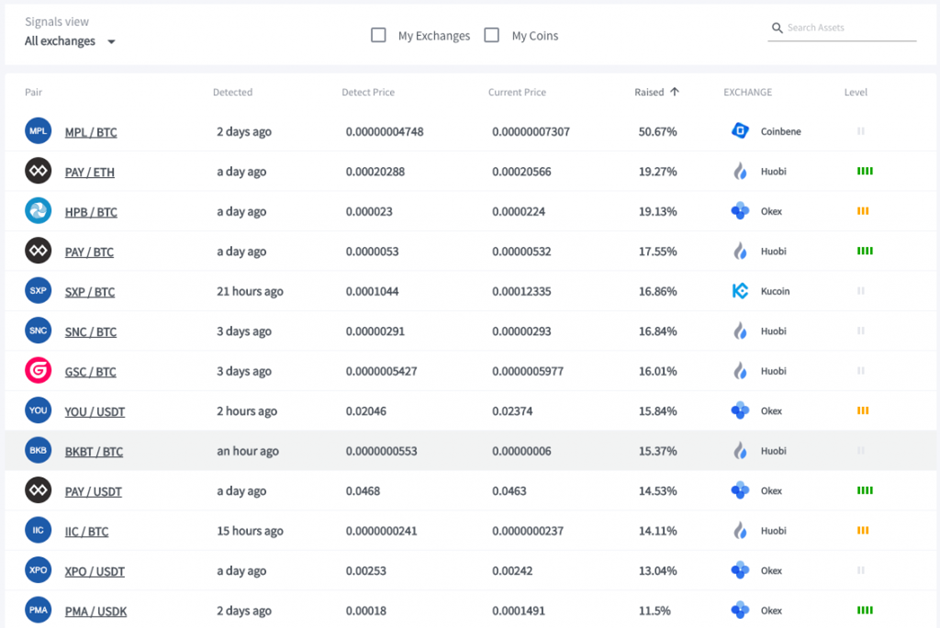The width and height of the screenshot is (940, 628).
Task: Click the MPL coin icon
Action: coord(38,131)
